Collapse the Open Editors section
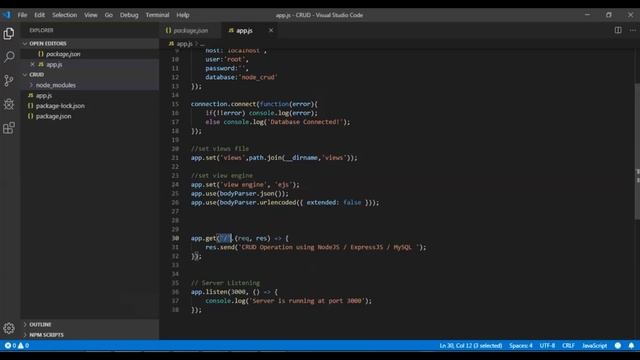The height and width of the screenshot is (360, 640). [x=25, y=43]
